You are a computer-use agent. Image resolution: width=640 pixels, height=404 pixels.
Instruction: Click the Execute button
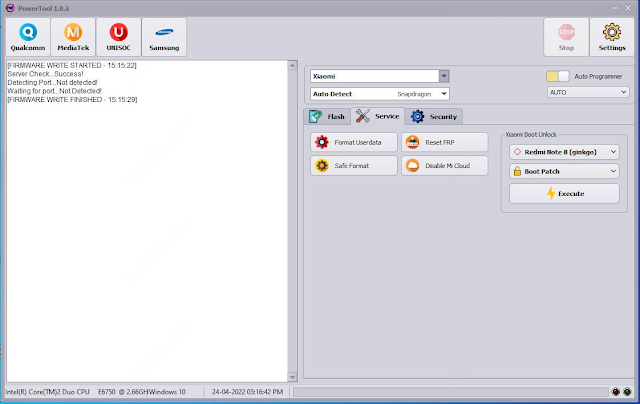[x=564, y=193]
